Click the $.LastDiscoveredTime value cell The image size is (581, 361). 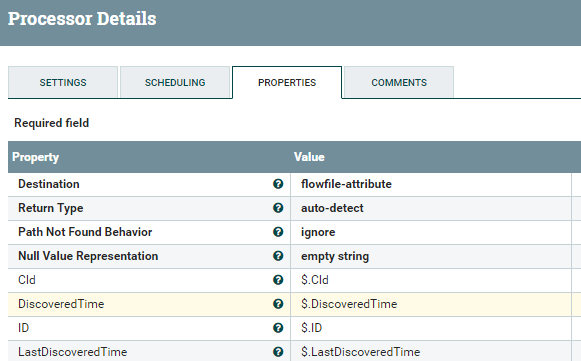point(431,351)
